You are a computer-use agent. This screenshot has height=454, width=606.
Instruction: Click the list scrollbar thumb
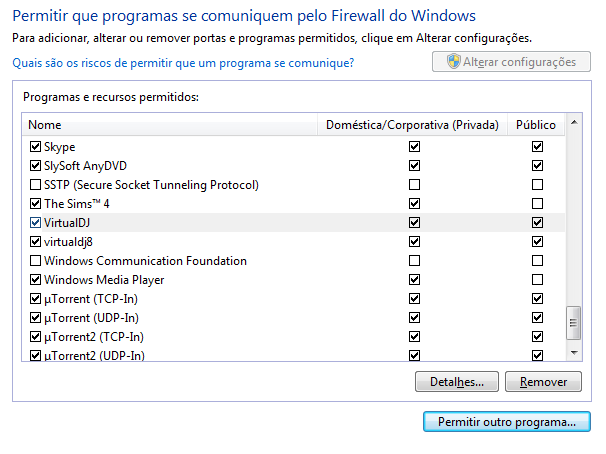click(573, 323)
